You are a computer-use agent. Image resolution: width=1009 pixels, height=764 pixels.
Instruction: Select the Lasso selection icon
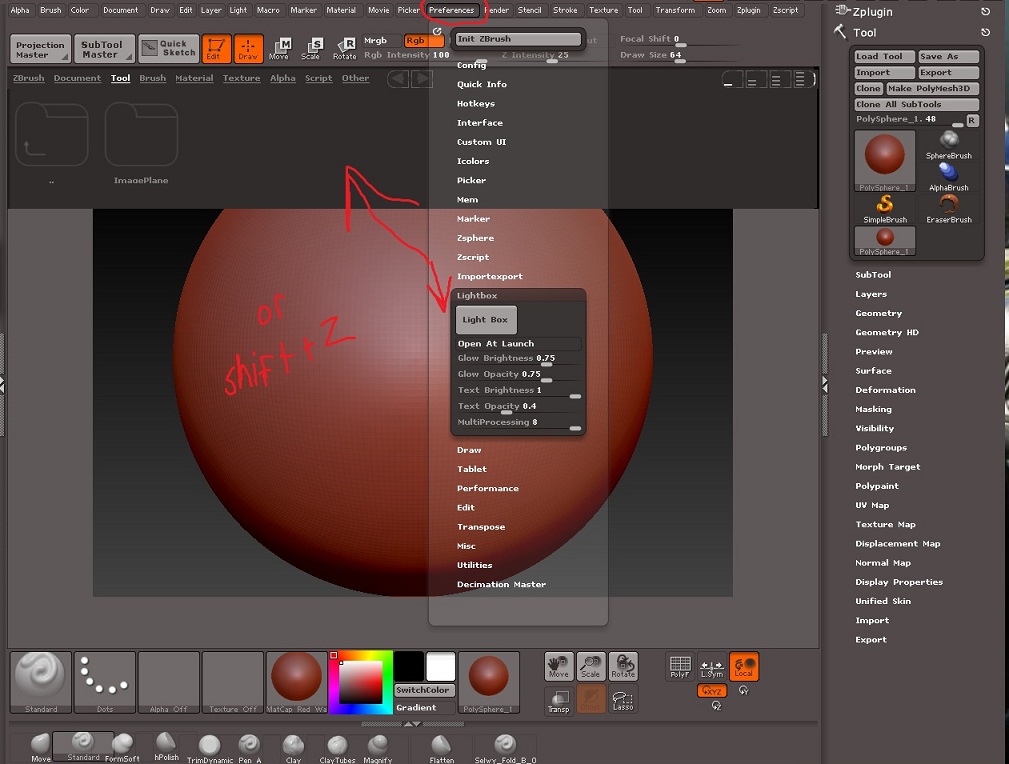tap(623, 700)
